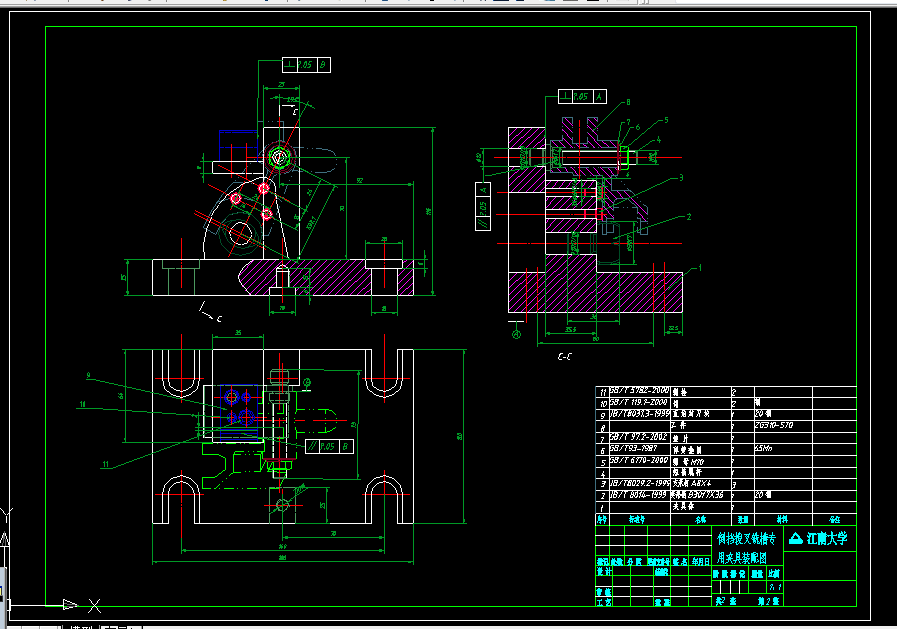Select vertical parallelism 0.05 A tolerance frame
Image resolution: width=897 pixels, height=629 pixels.
click(x=483, y=206)
